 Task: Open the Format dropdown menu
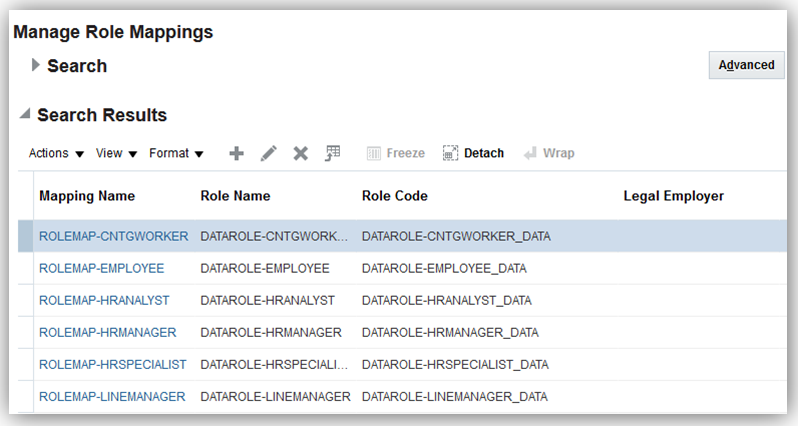click(176, 153)
